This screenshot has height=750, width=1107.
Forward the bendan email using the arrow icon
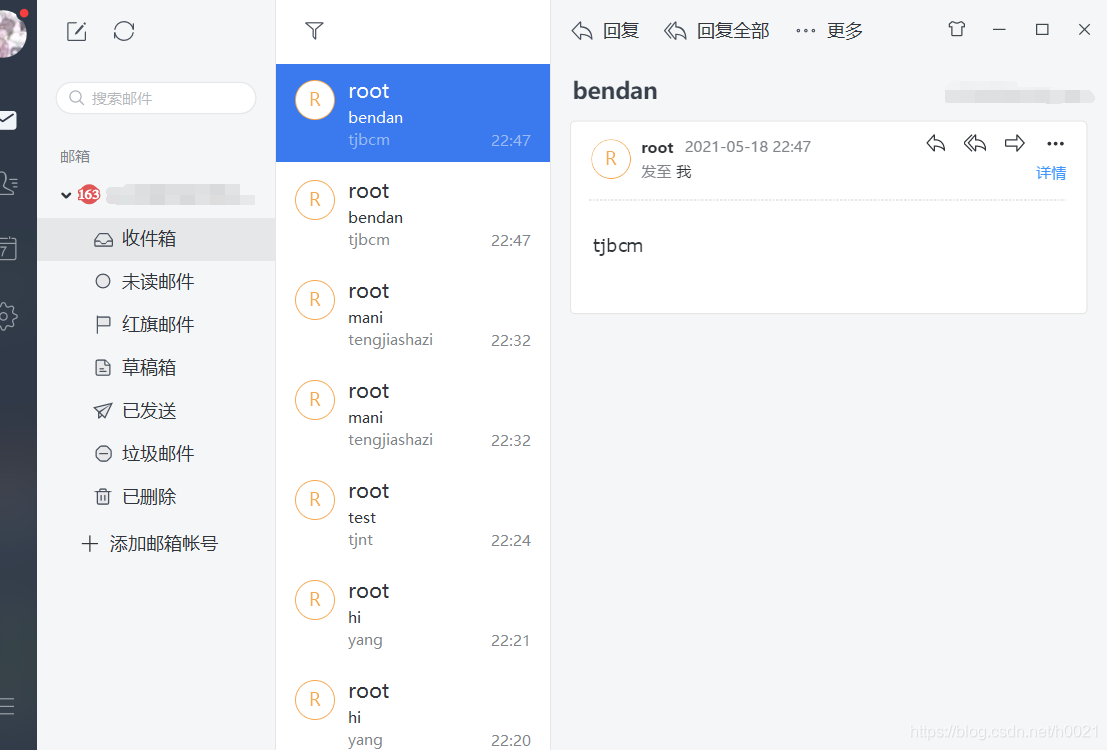[1014, 143]
